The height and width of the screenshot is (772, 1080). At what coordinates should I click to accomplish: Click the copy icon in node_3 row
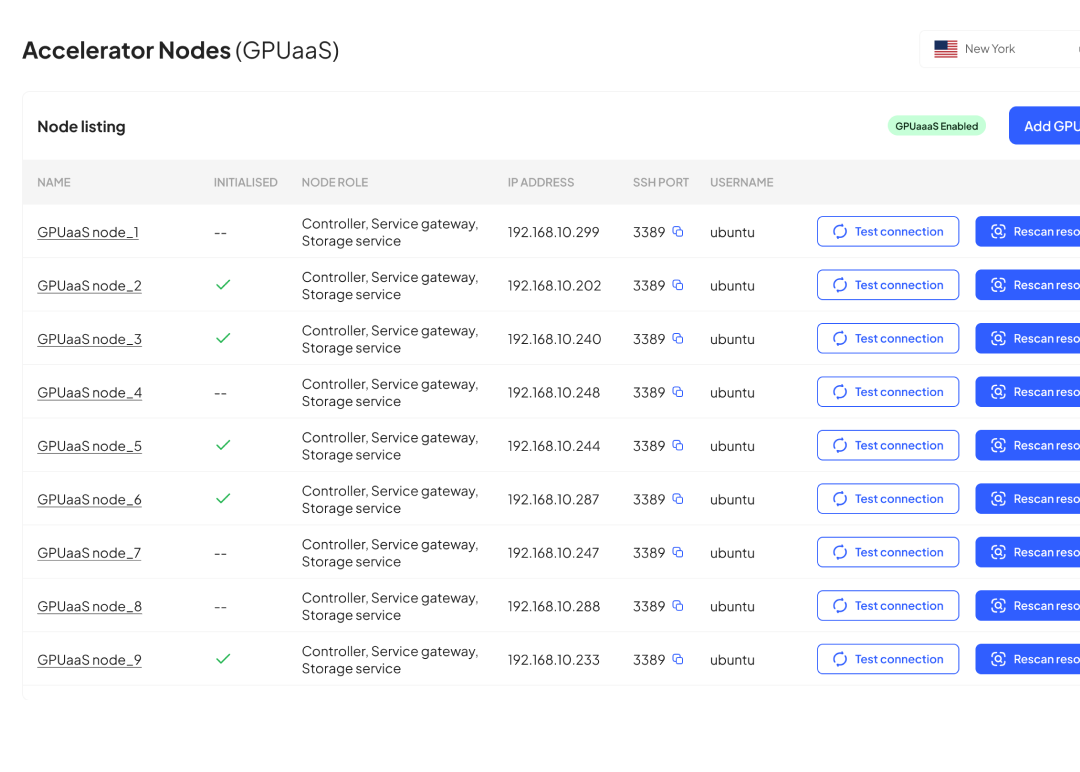pyautogui.click(x=677, y=339)
